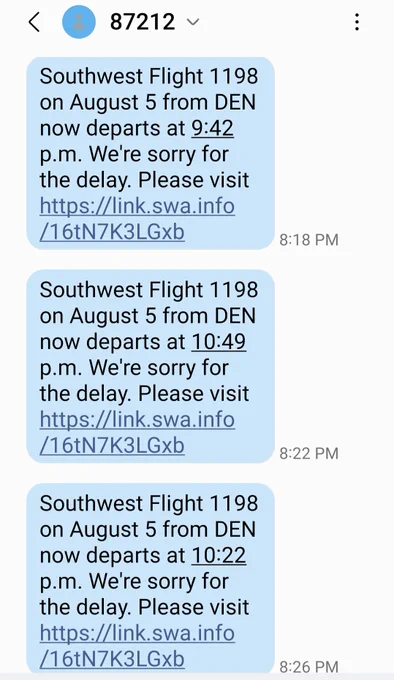394x680 pixels.
Task: Select 'Southwest Flight 1198' text in first message
Action: click(x=149, y=77)
